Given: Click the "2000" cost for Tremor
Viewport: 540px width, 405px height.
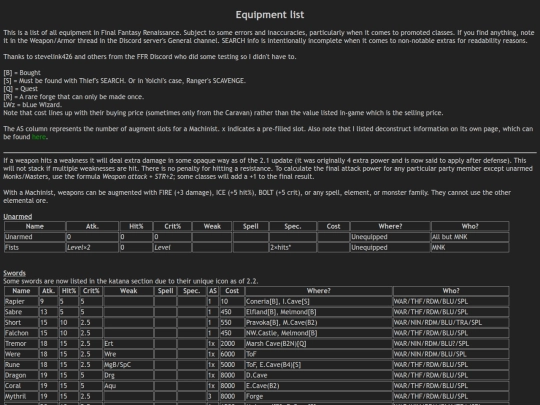Looking at the screenshot, I should click(232, 344).
